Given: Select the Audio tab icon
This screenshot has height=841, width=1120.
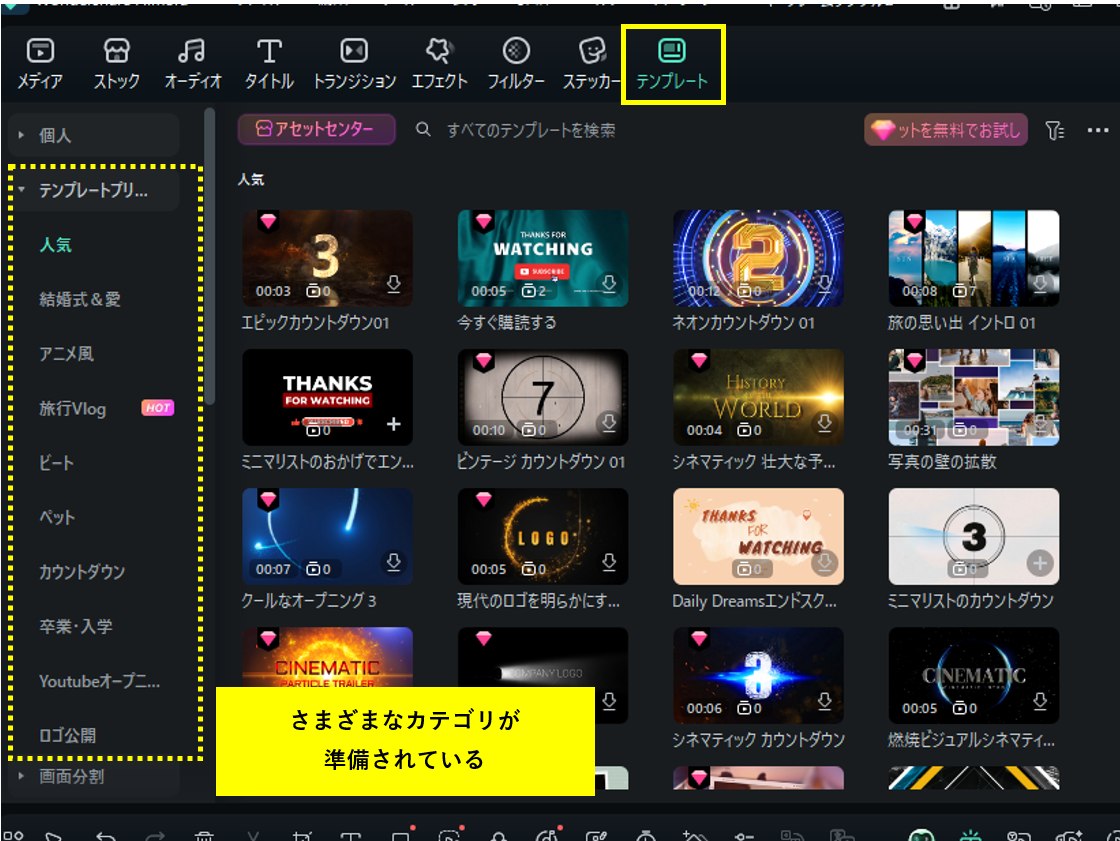Looking at the screenshot, I should click(192, 51).
